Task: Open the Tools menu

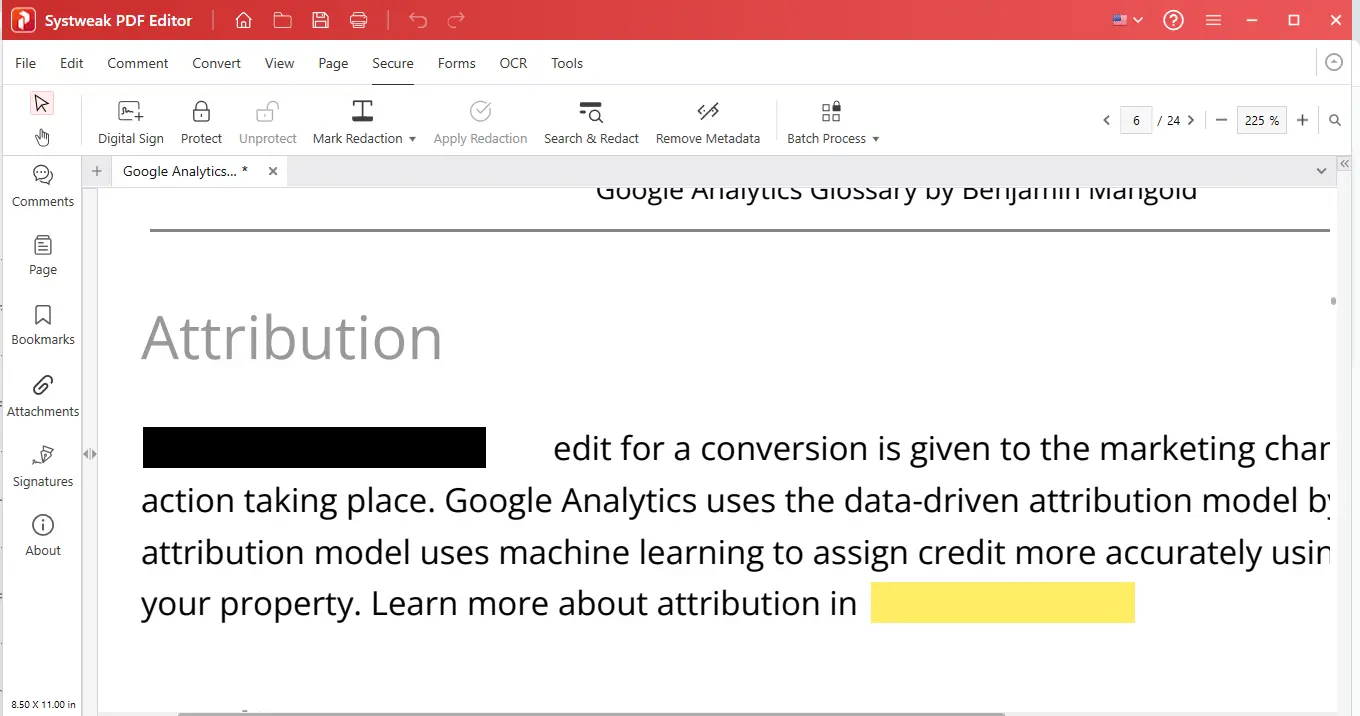Action: point(567,63)
